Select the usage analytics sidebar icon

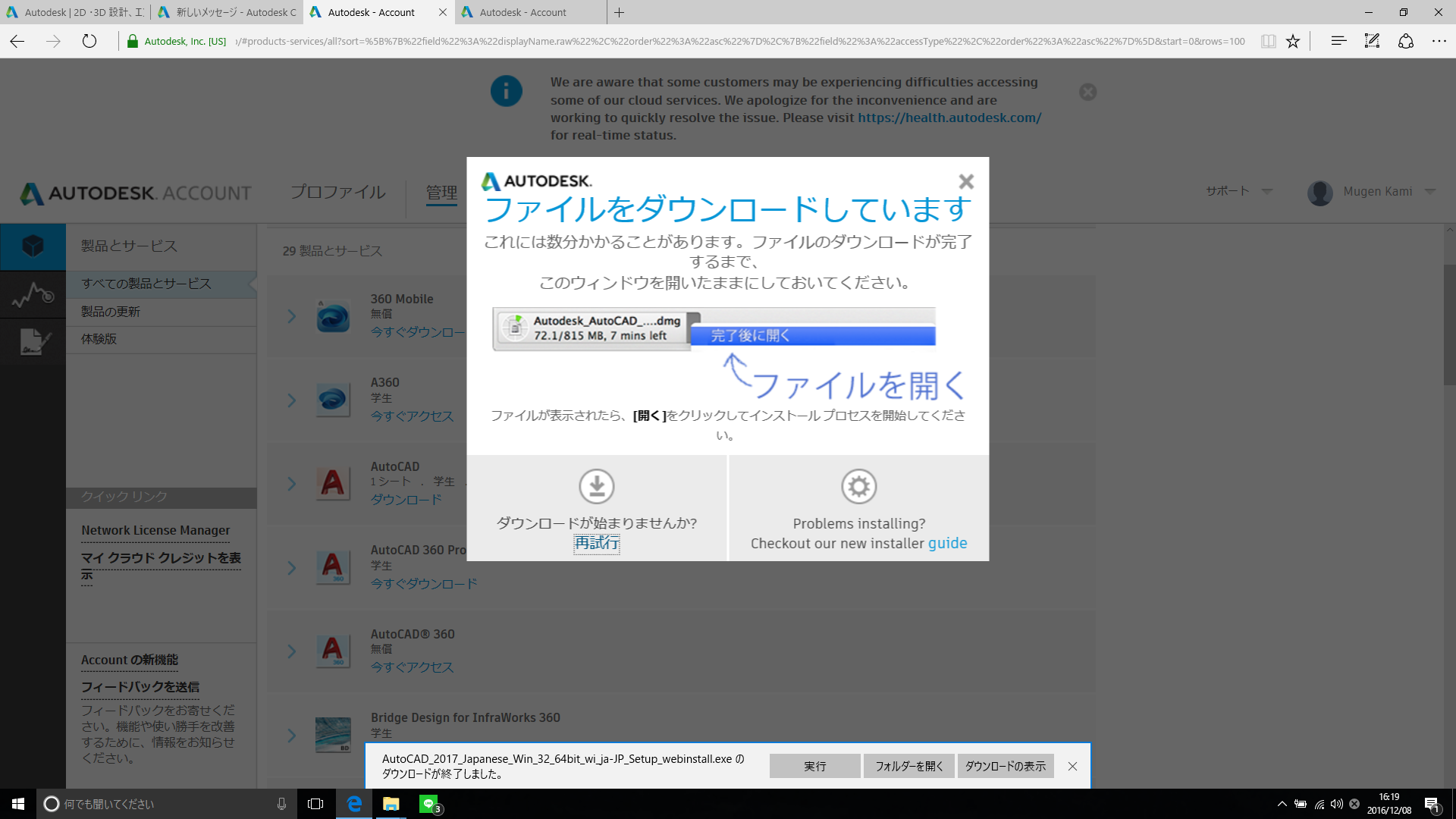tap(33, 294)
